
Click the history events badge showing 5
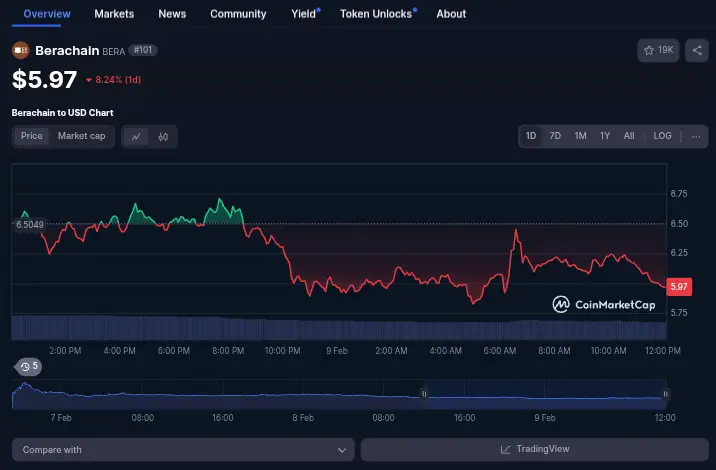[29, 366]
